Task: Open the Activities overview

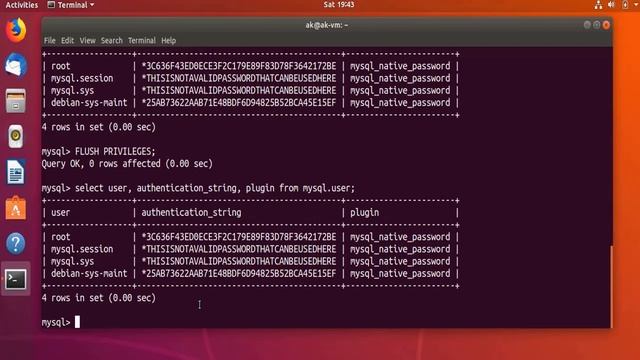Action: point(22,5)
